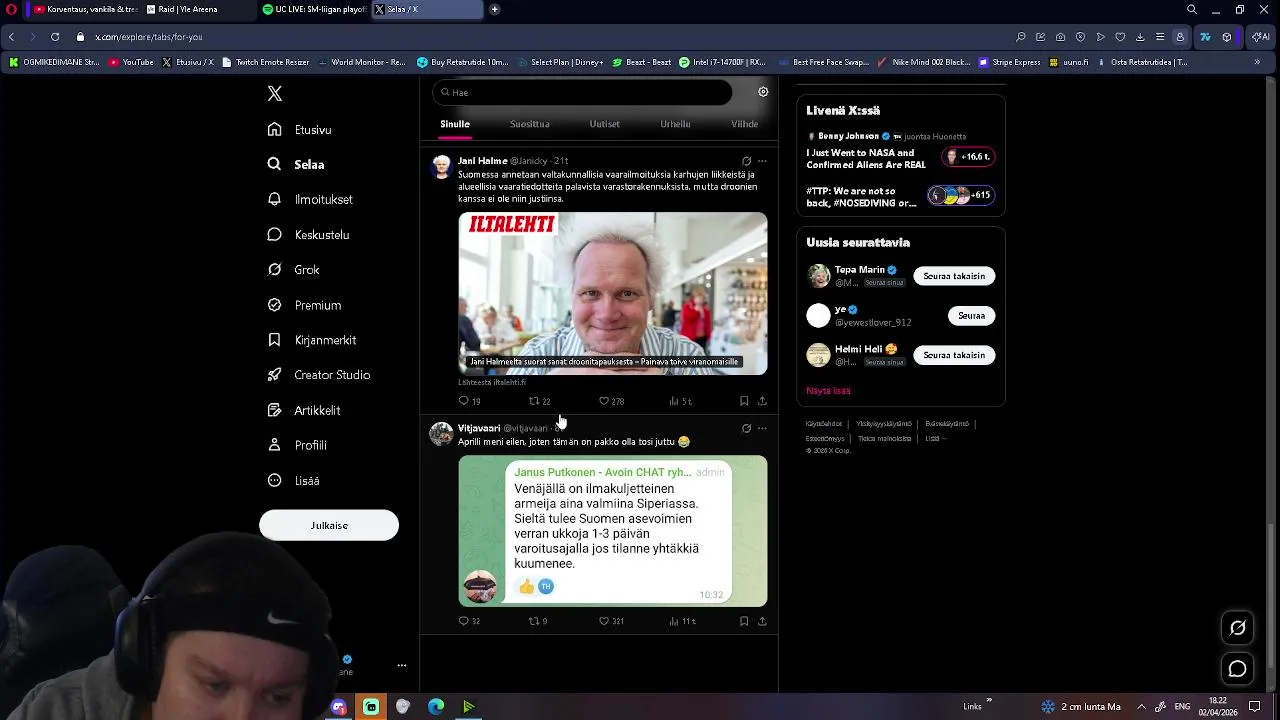The image size is (1280, 720).
Task: Open the ENG language indicator in tray
Action: tap(1182, 707)
